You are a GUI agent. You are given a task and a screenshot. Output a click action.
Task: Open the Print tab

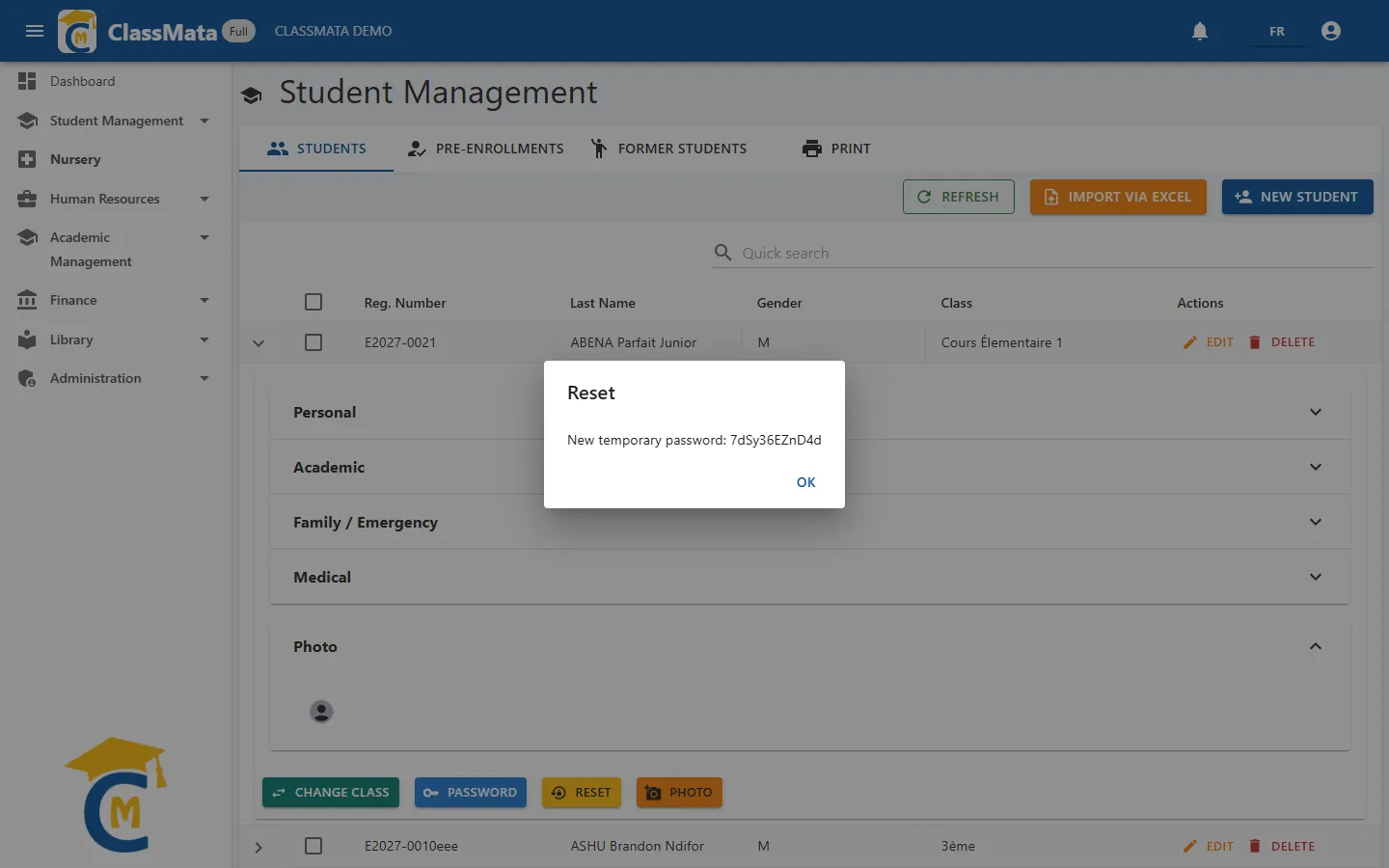pos(836,149)
